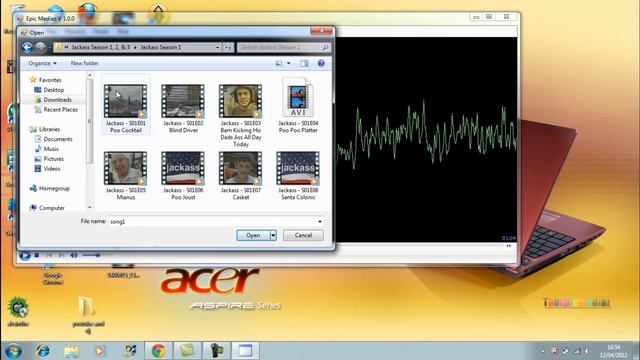Toggle the preview pane in Open dialog
640x360 pixels.
coord(304,63)
